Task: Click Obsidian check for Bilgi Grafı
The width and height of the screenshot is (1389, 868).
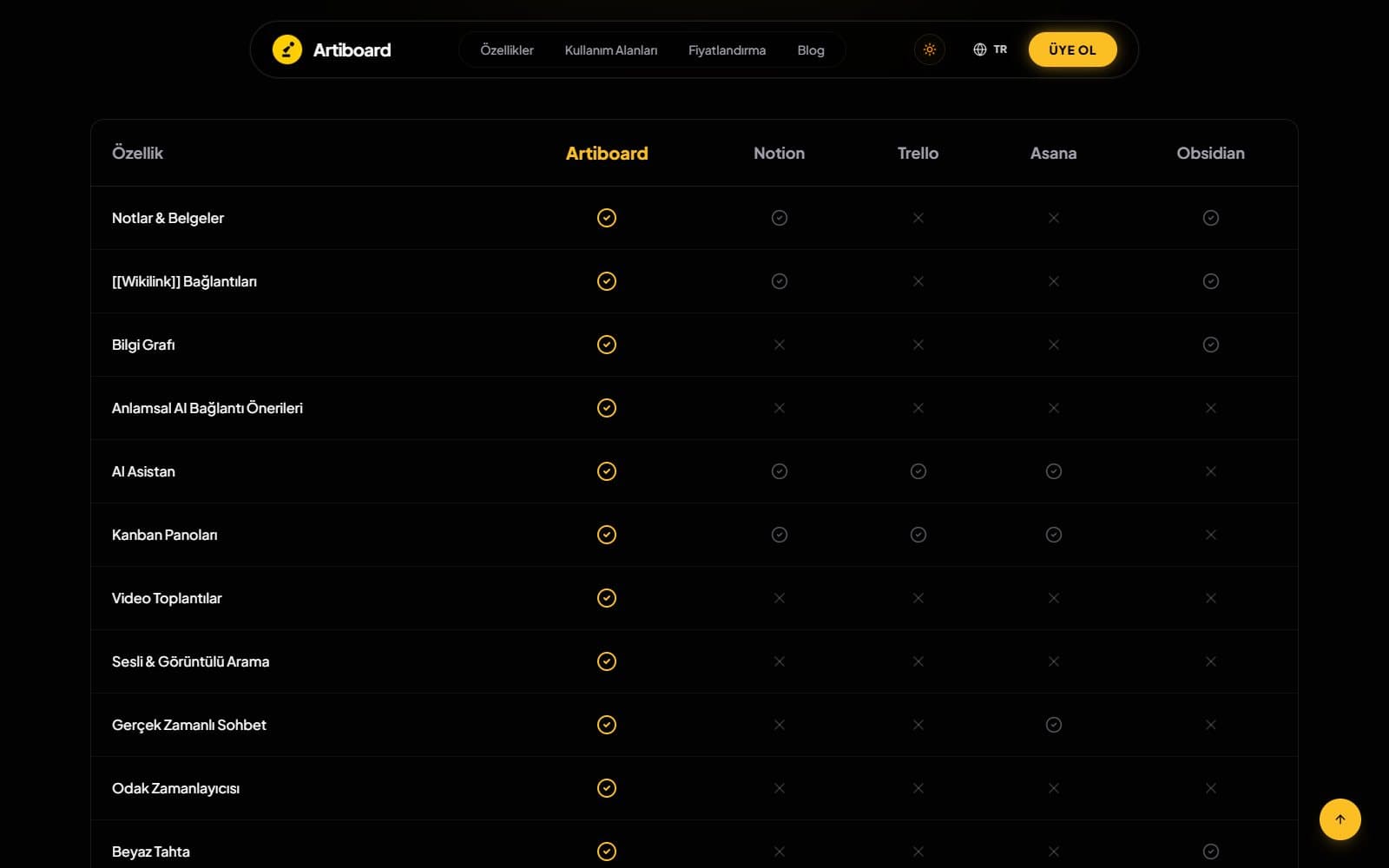Action: pos(1211,345)
